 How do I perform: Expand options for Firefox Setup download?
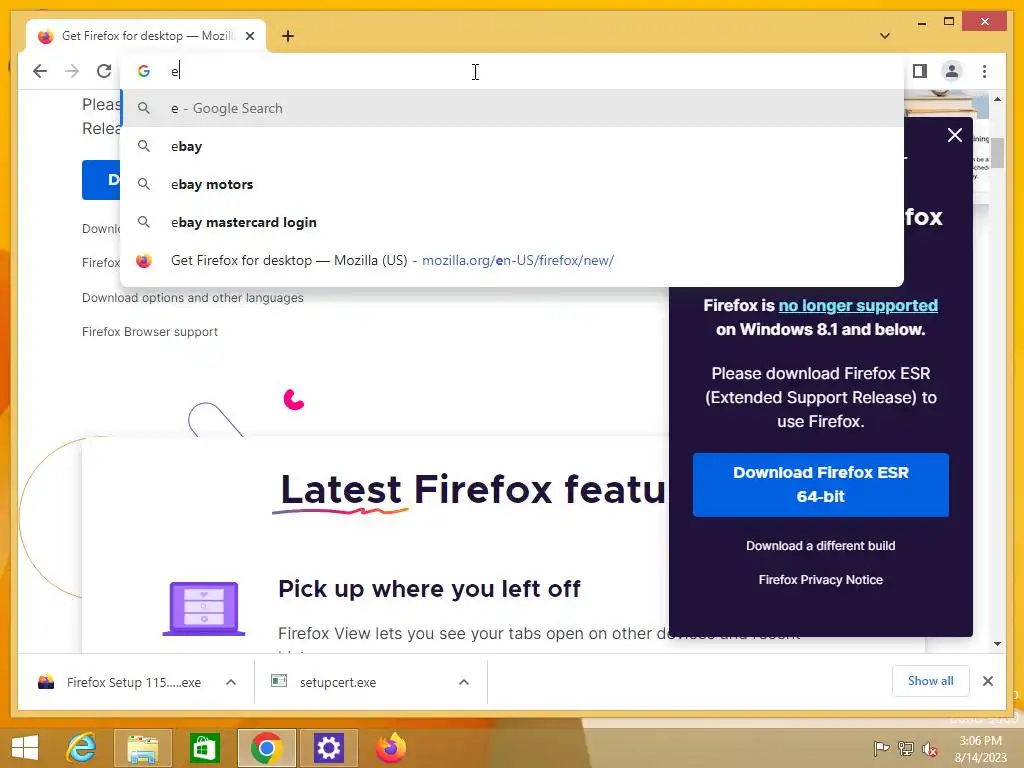point(231,682)
